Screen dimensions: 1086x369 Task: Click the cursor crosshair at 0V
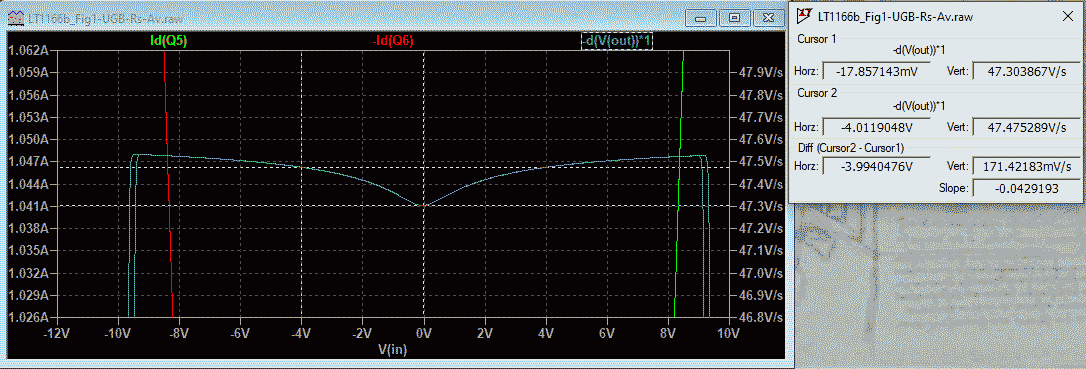[423, 206]
